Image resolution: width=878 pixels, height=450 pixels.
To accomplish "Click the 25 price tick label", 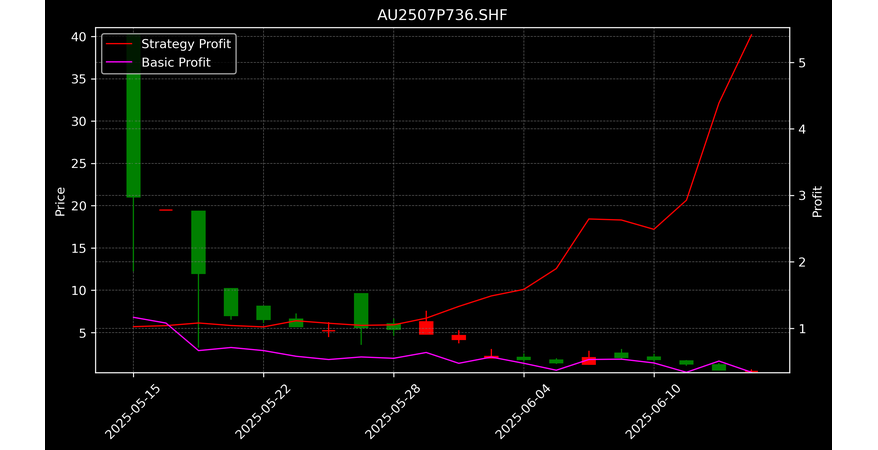I will (x=79, y=164).
